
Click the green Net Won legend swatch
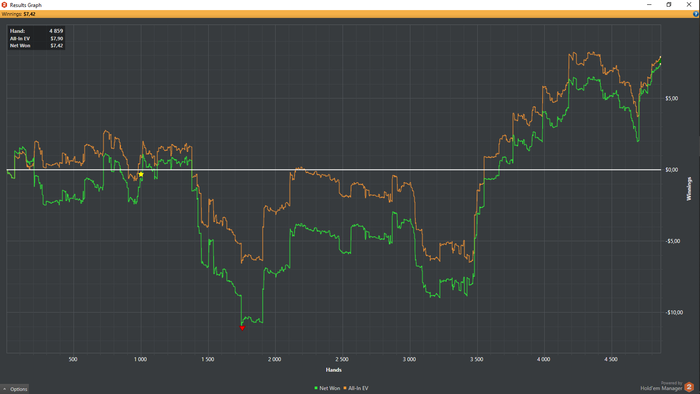(316, 388)
